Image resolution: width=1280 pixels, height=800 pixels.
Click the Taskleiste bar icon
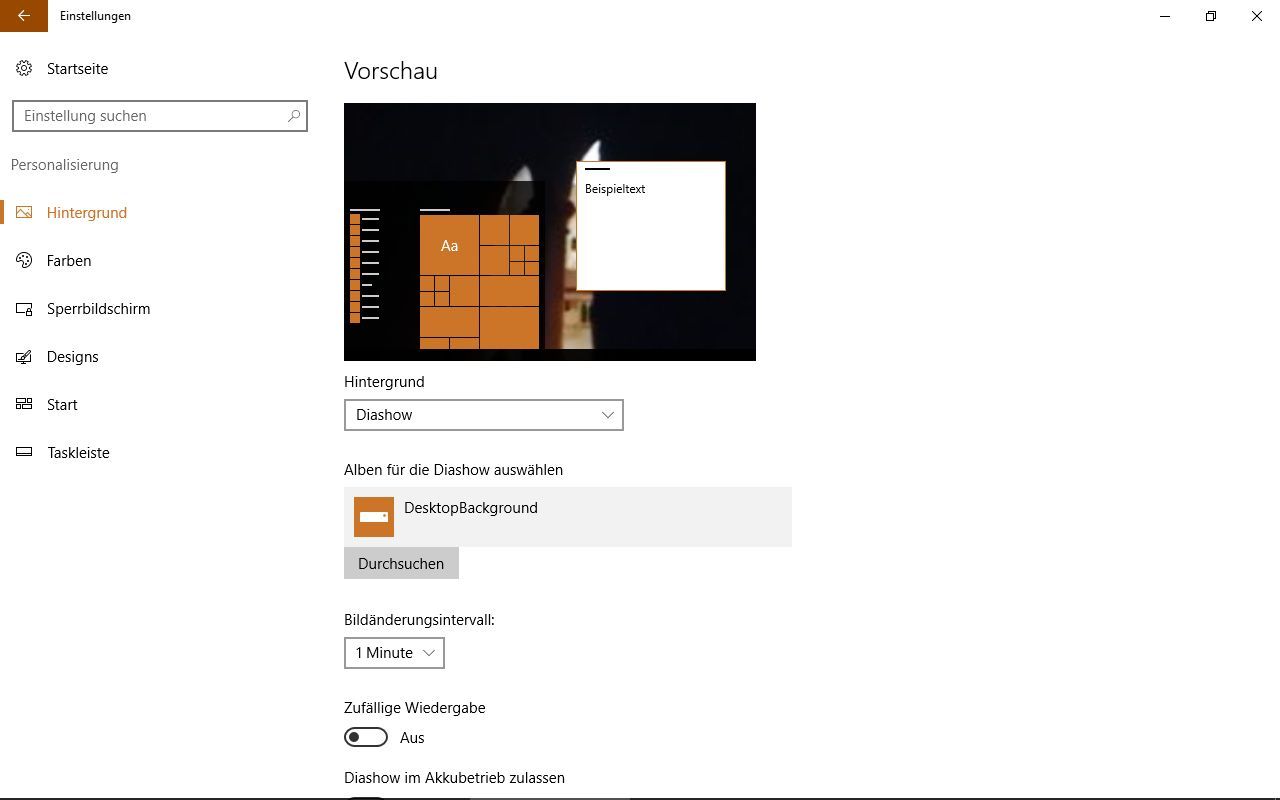(x=25, y=453)
